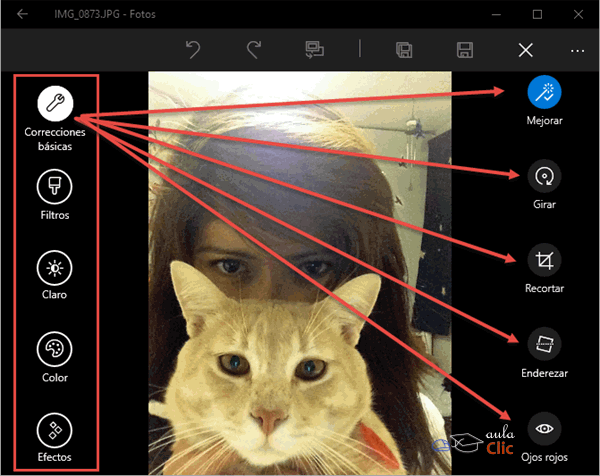Select the Correcciones básicas category
Viewport: 600px width, 476px height.
pos(54,101)
